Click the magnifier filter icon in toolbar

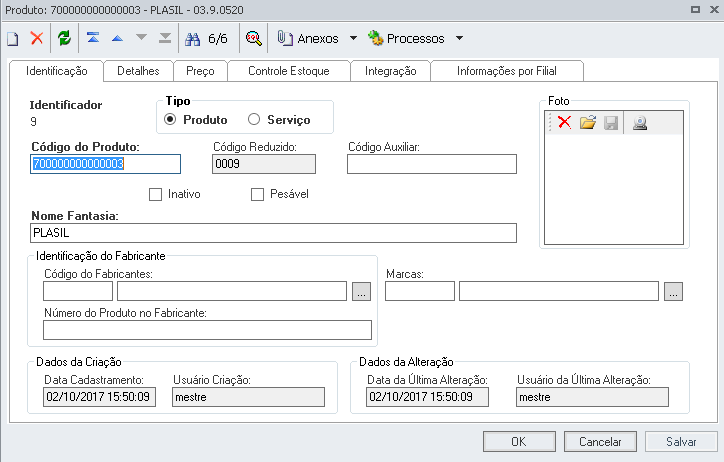click(x=253, y=38)
